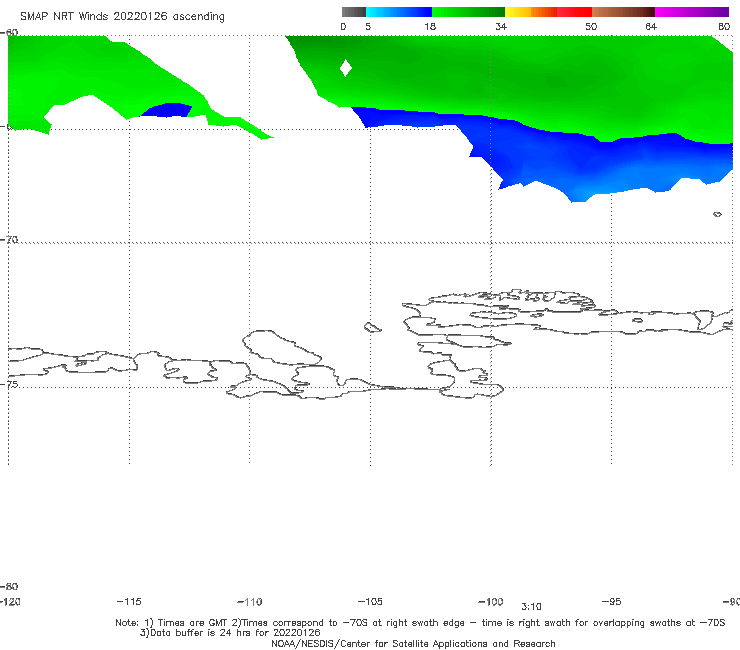Click the note about data buffer 24 hrs
The image size is (740, 650).
click(230, 633)
